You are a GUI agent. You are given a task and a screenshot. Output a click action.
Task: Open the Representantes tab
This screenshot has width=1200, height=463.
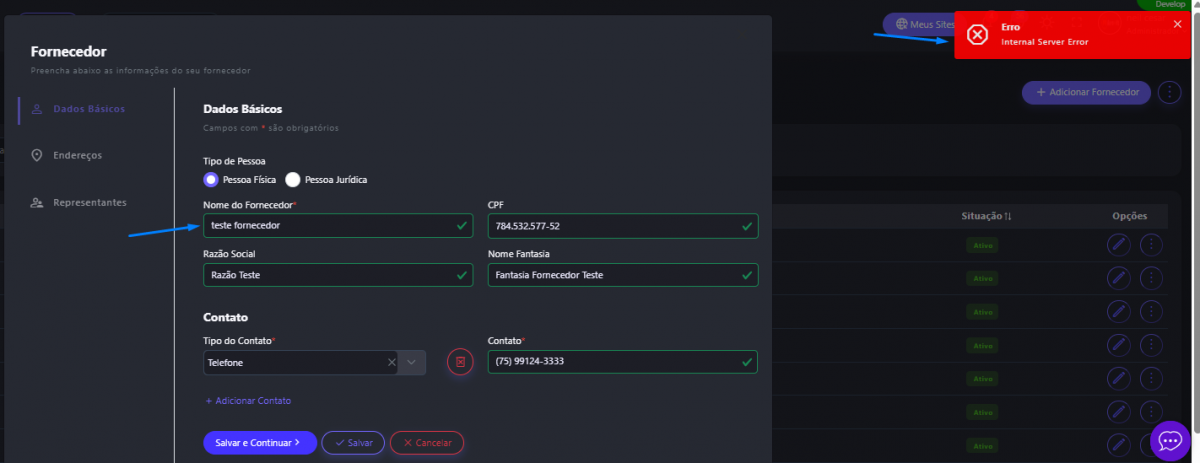88,202
